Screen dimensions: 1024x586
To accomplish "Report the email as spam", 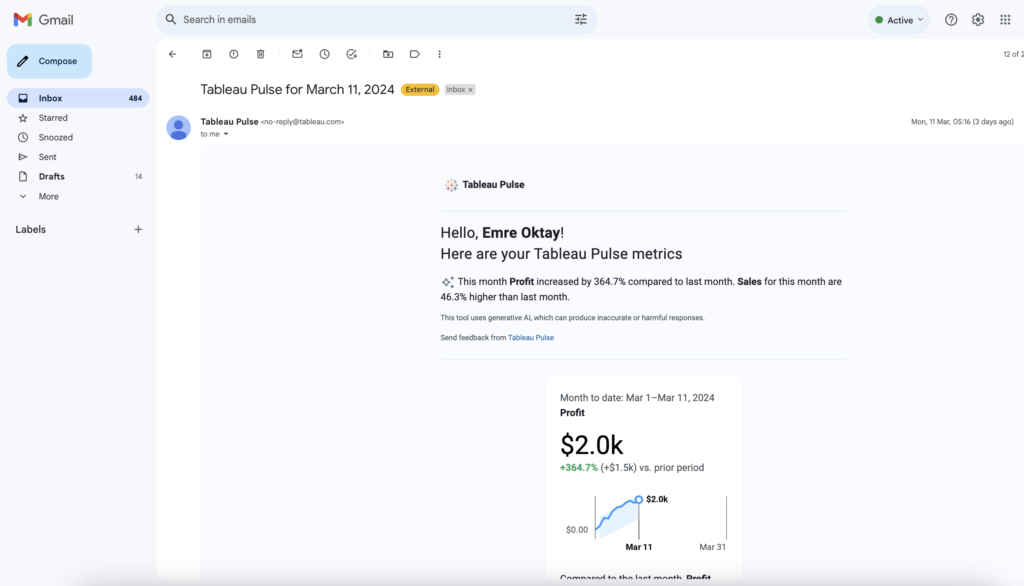I will pyautogui.click(x=233, y=54).
